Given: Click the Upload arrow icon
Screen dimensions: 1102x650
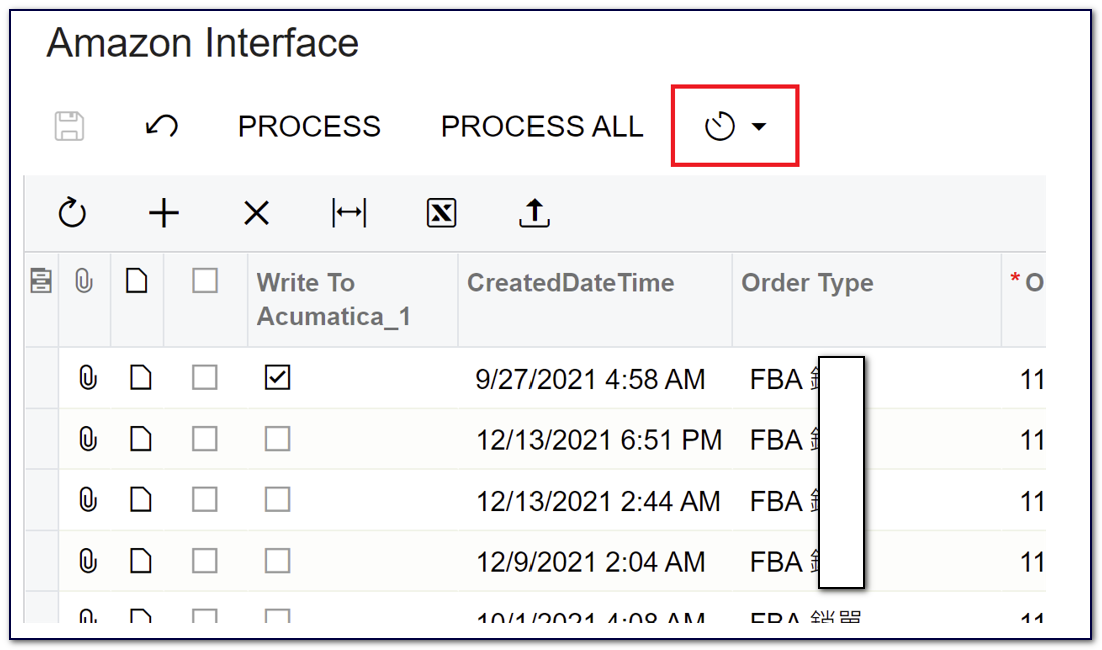Looking at the screenshot, I should point(534,213).
